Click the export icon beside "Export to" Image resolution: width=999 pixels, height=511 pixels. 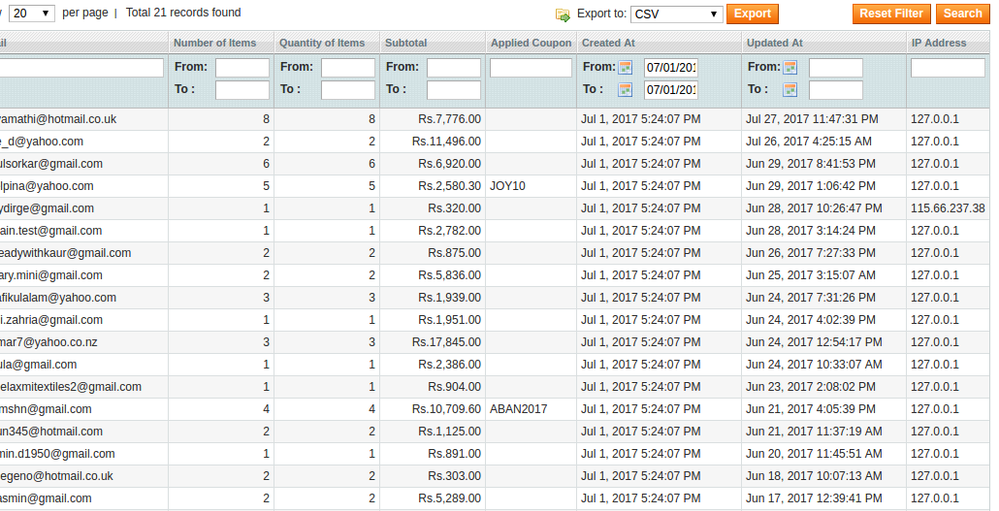tap(563, 15)
